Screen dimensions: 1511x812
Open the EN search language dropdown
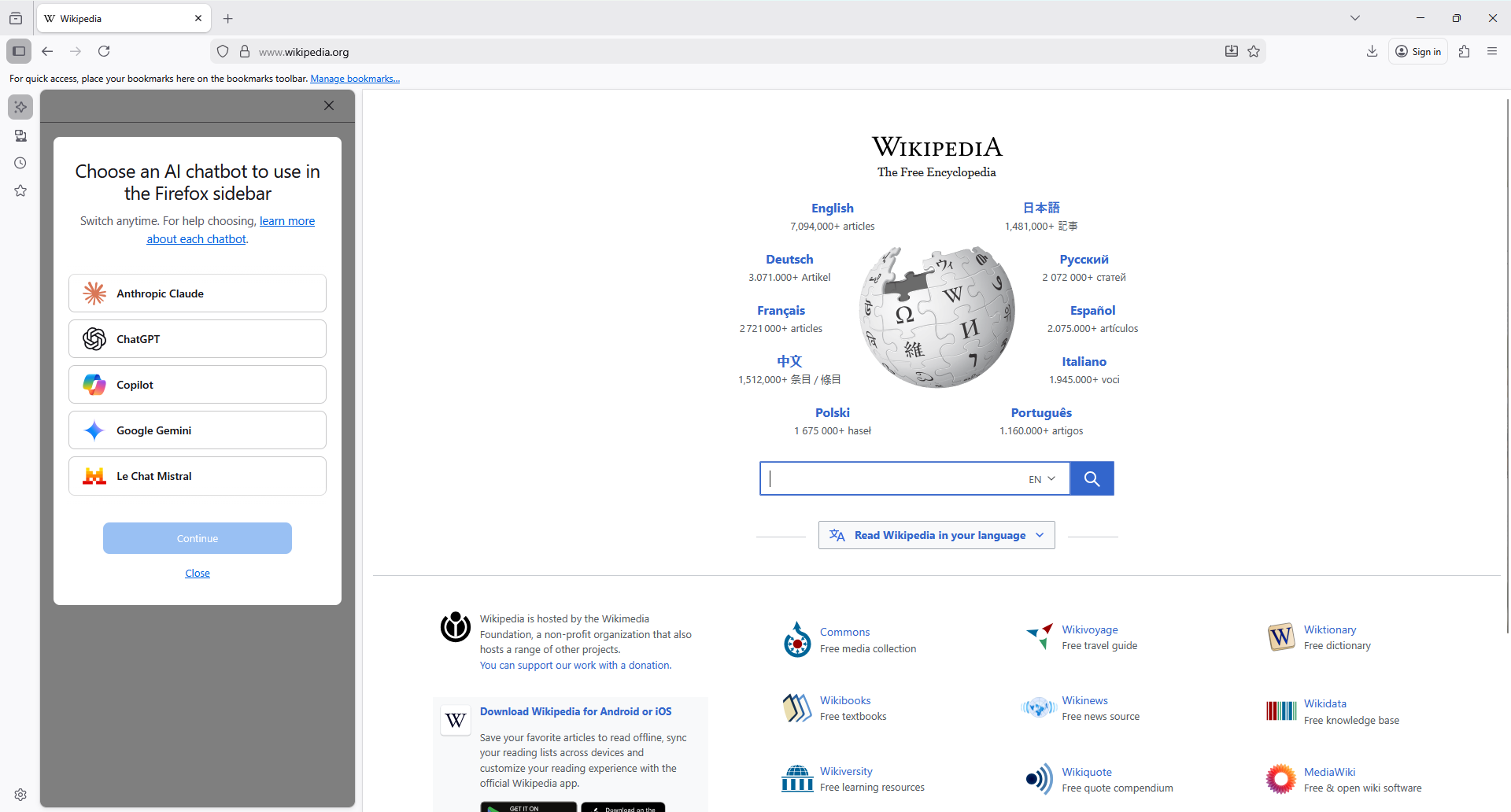(1041, 479)
